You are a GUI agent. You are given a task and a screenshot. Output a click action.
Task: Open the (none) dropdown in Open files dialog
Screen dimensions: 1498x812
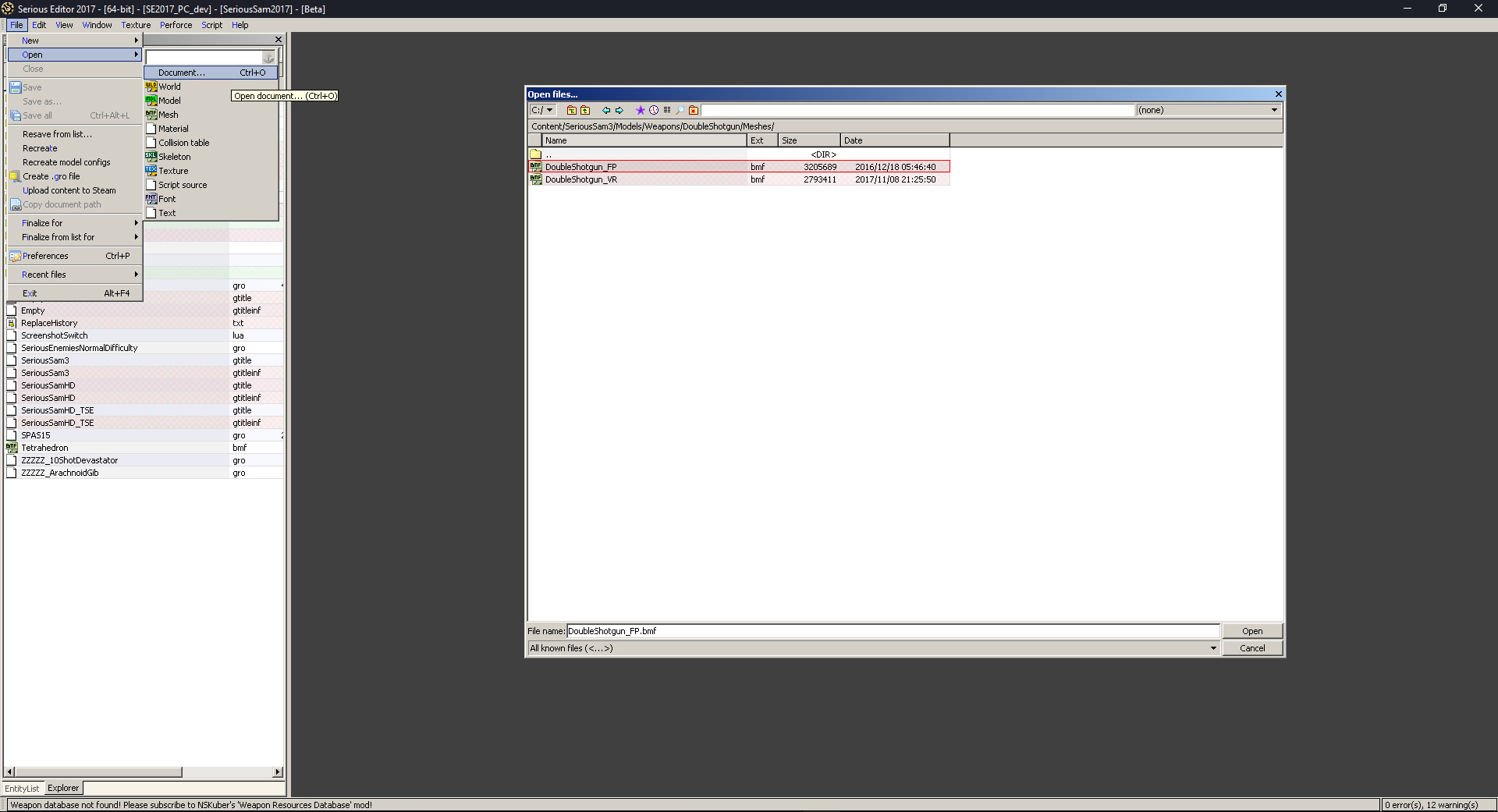coord(1209,110)
